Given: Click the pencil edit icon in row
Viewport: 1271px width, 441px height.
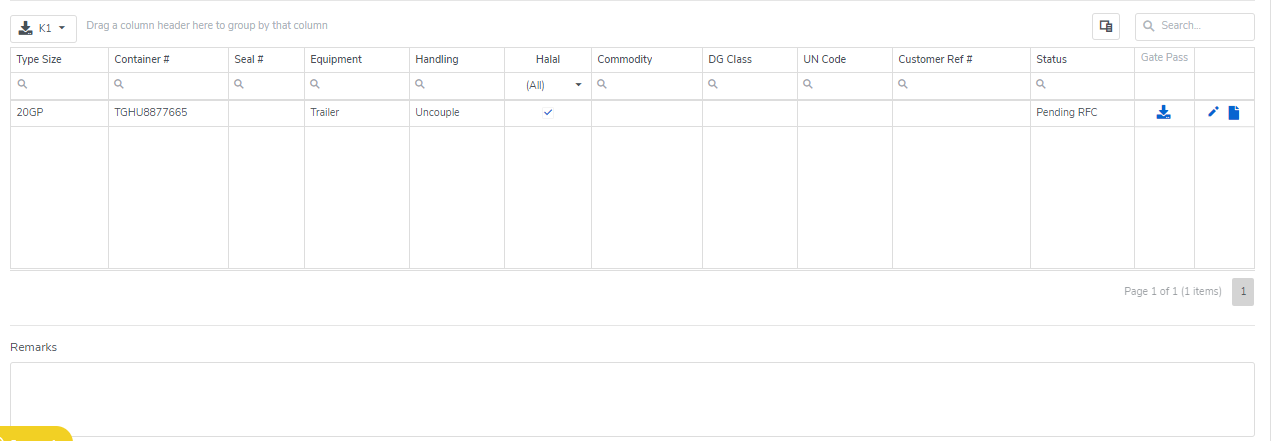Looking at the screenshot, I should [1213, 112].
